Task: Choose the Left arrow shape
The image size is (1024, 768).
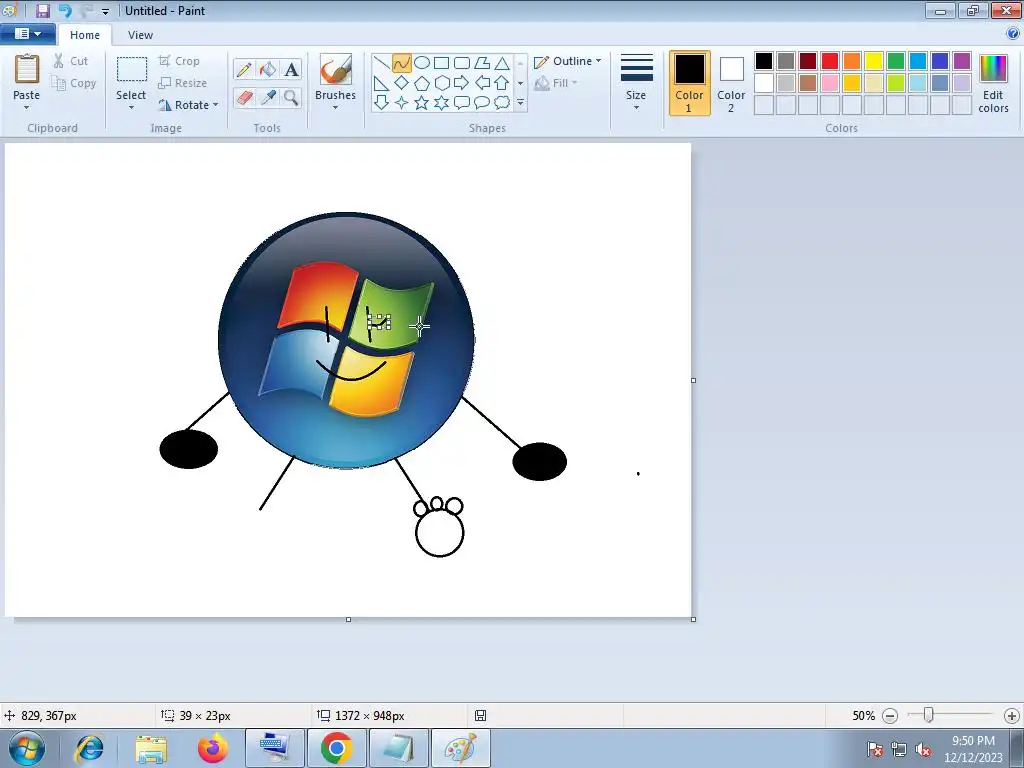Action: pyautogui.click(x=482, y=83)
